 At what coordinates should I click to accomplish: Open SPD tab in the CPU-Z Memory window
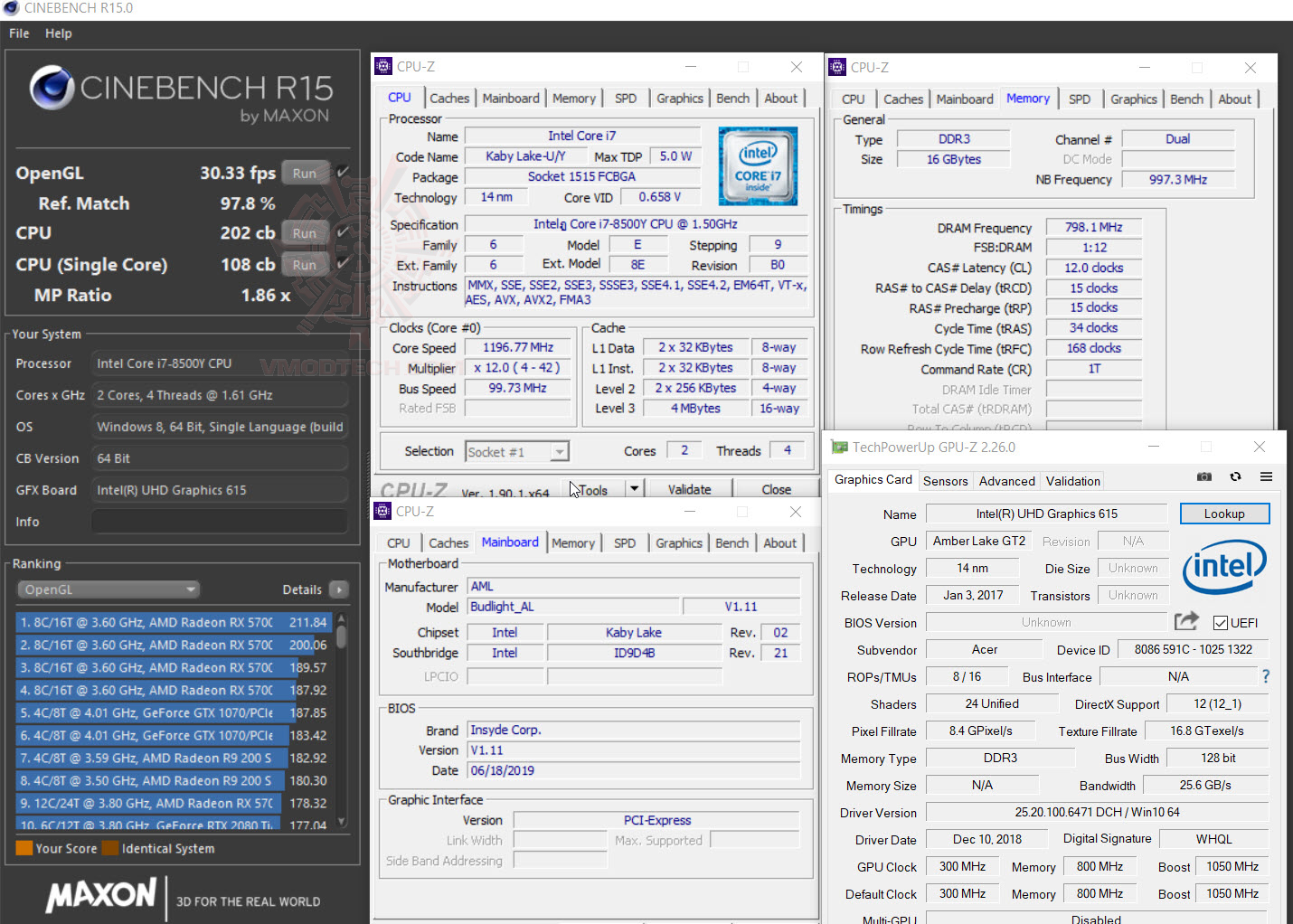tap(1080, 99)
